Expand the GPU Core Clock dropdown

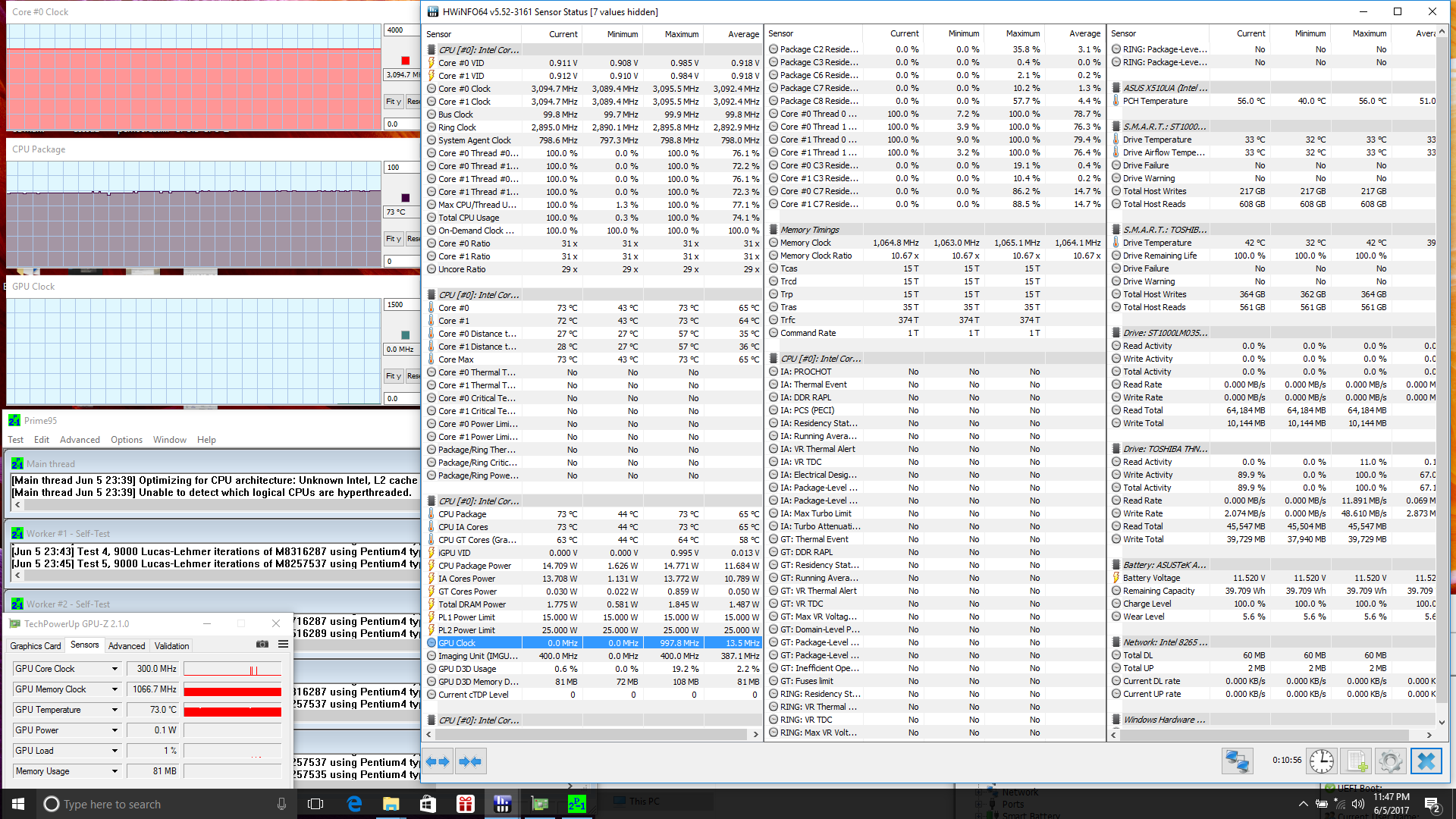coord(115,669)
